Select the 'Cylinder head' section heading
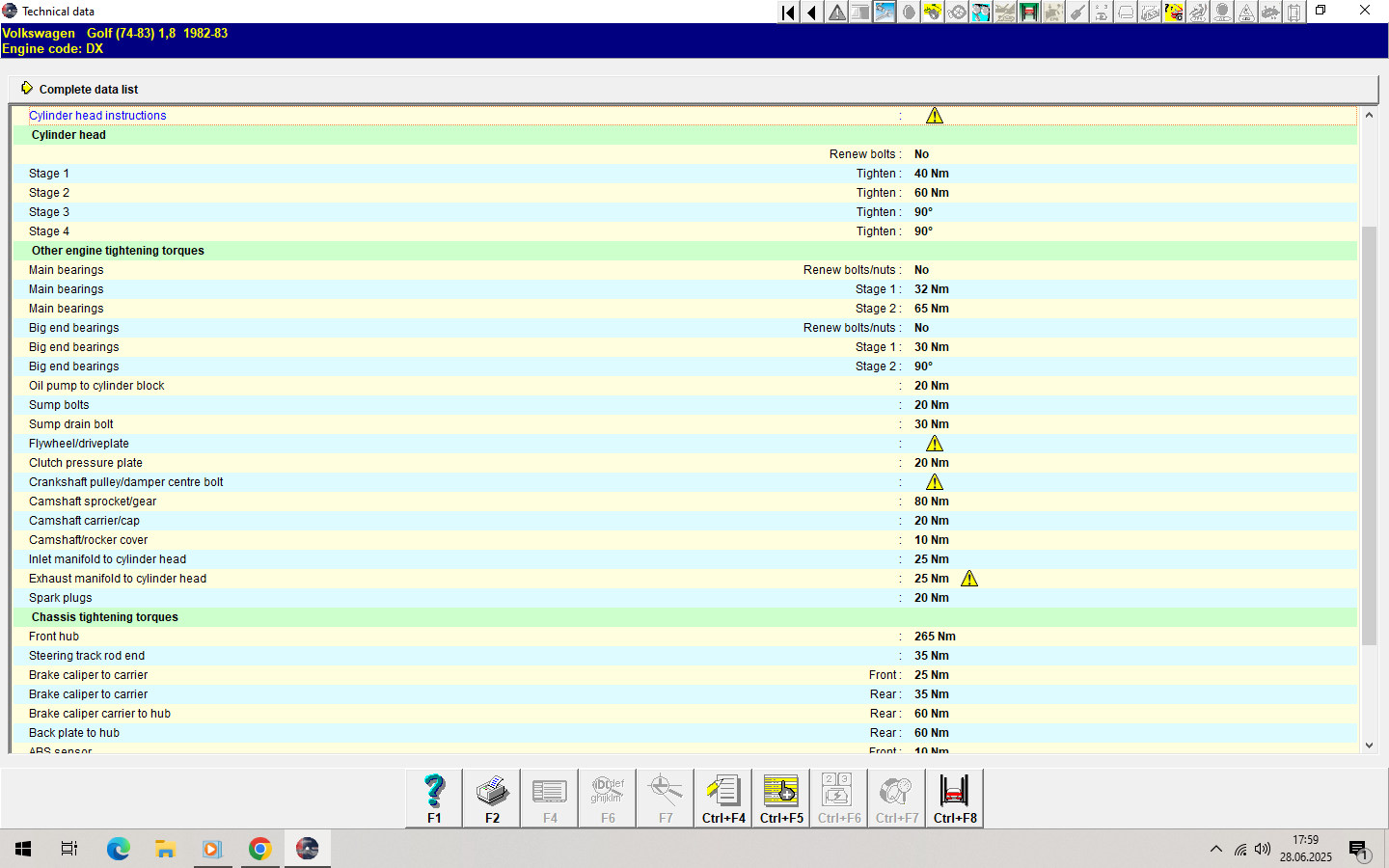Viewport: 1389px width, 868px height. (68, 135)
